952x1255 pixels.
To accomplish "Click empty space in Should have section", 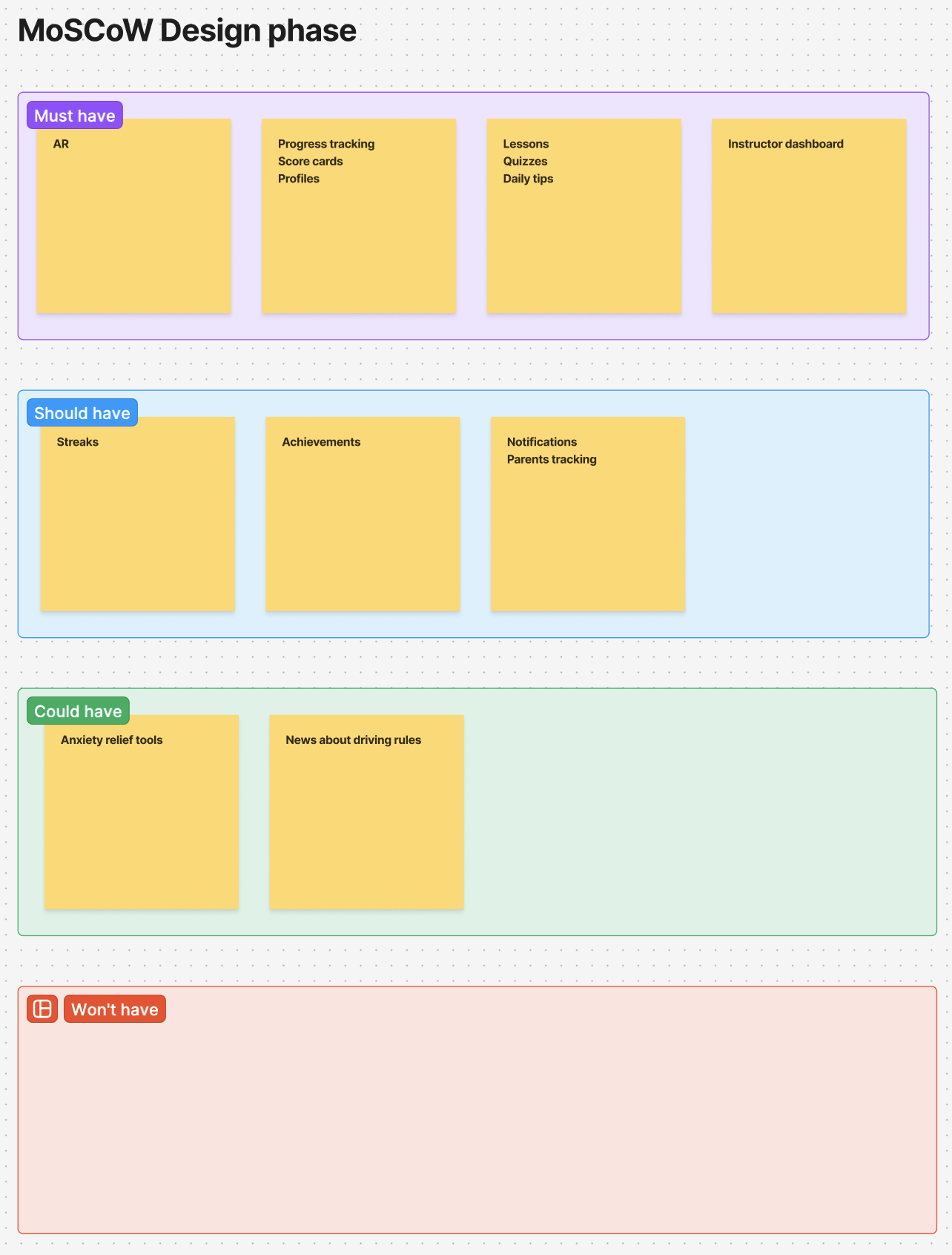I will coord(808,519).
